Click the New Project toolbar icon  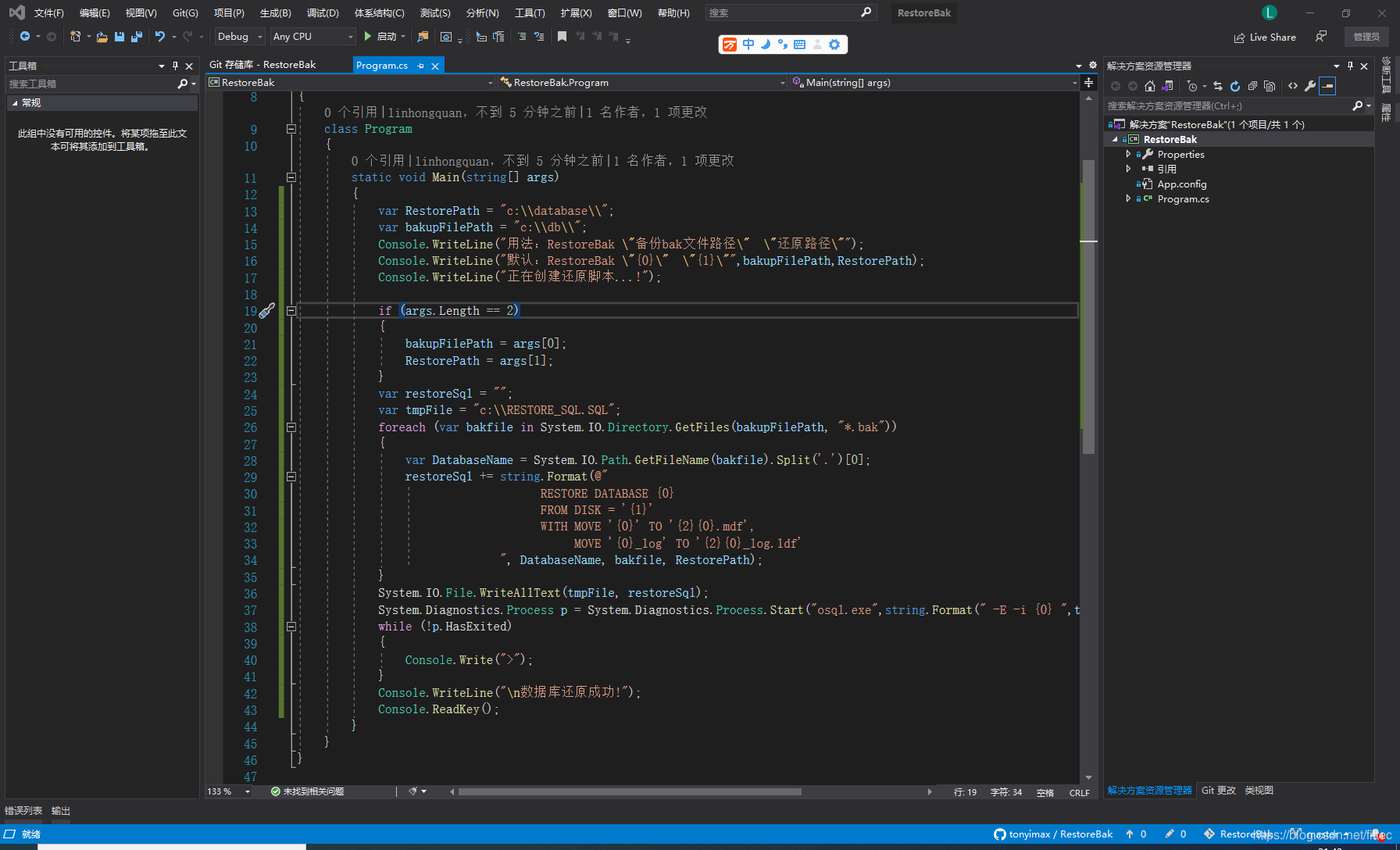coord(75,37)
